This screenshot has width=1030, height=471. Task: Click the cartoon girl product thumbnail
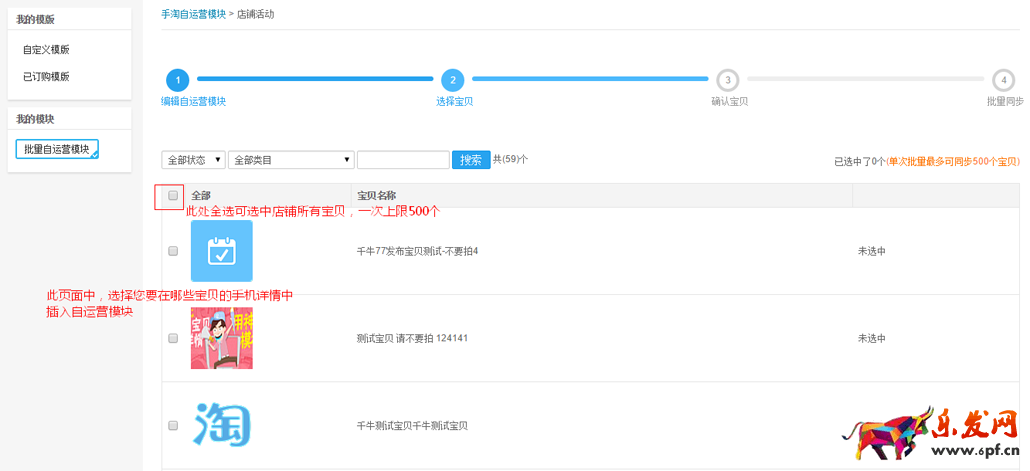coord(221,338)
